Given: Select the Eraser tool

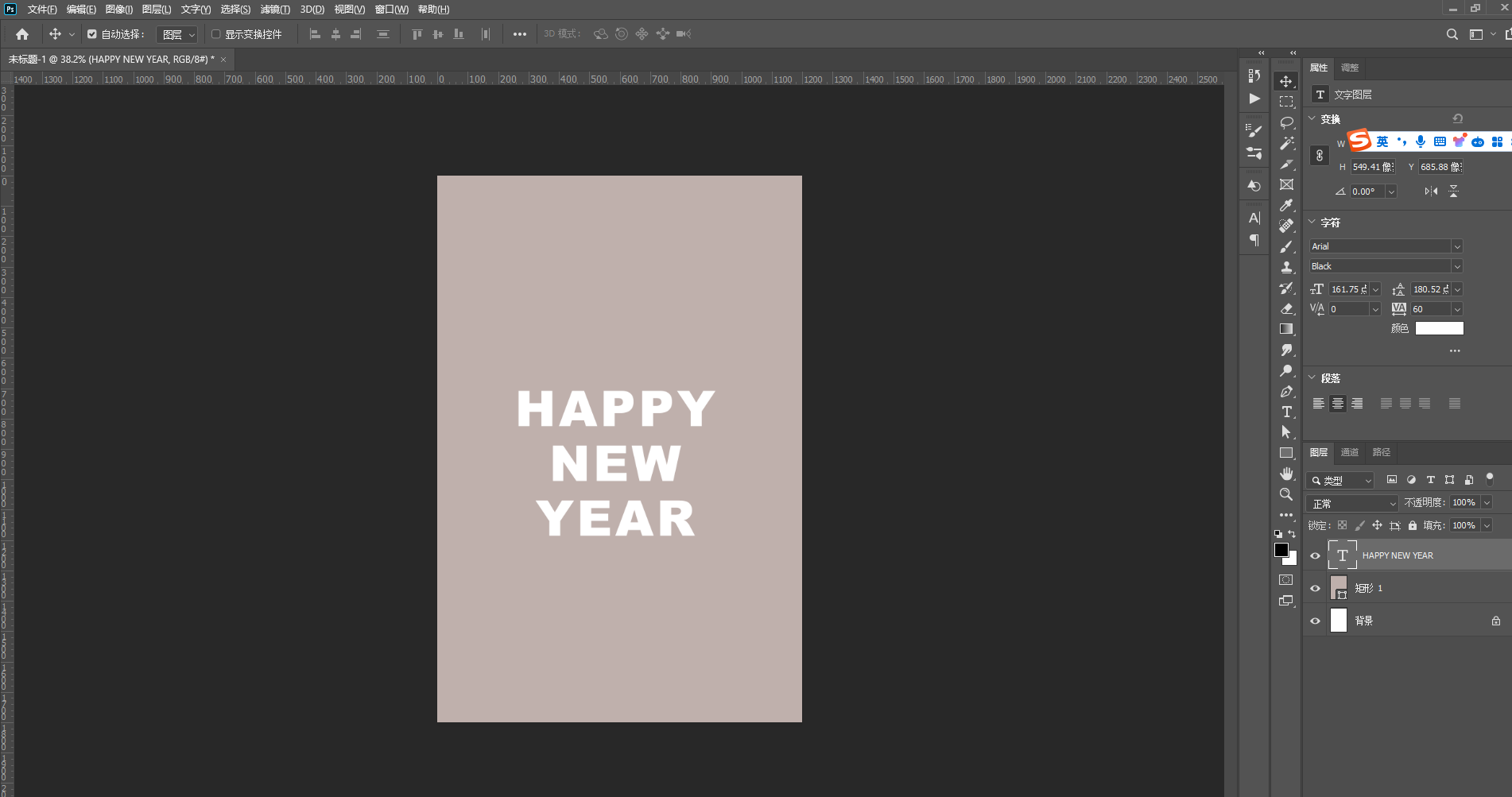Looking at the screenshot, I should coord(1286,308).
